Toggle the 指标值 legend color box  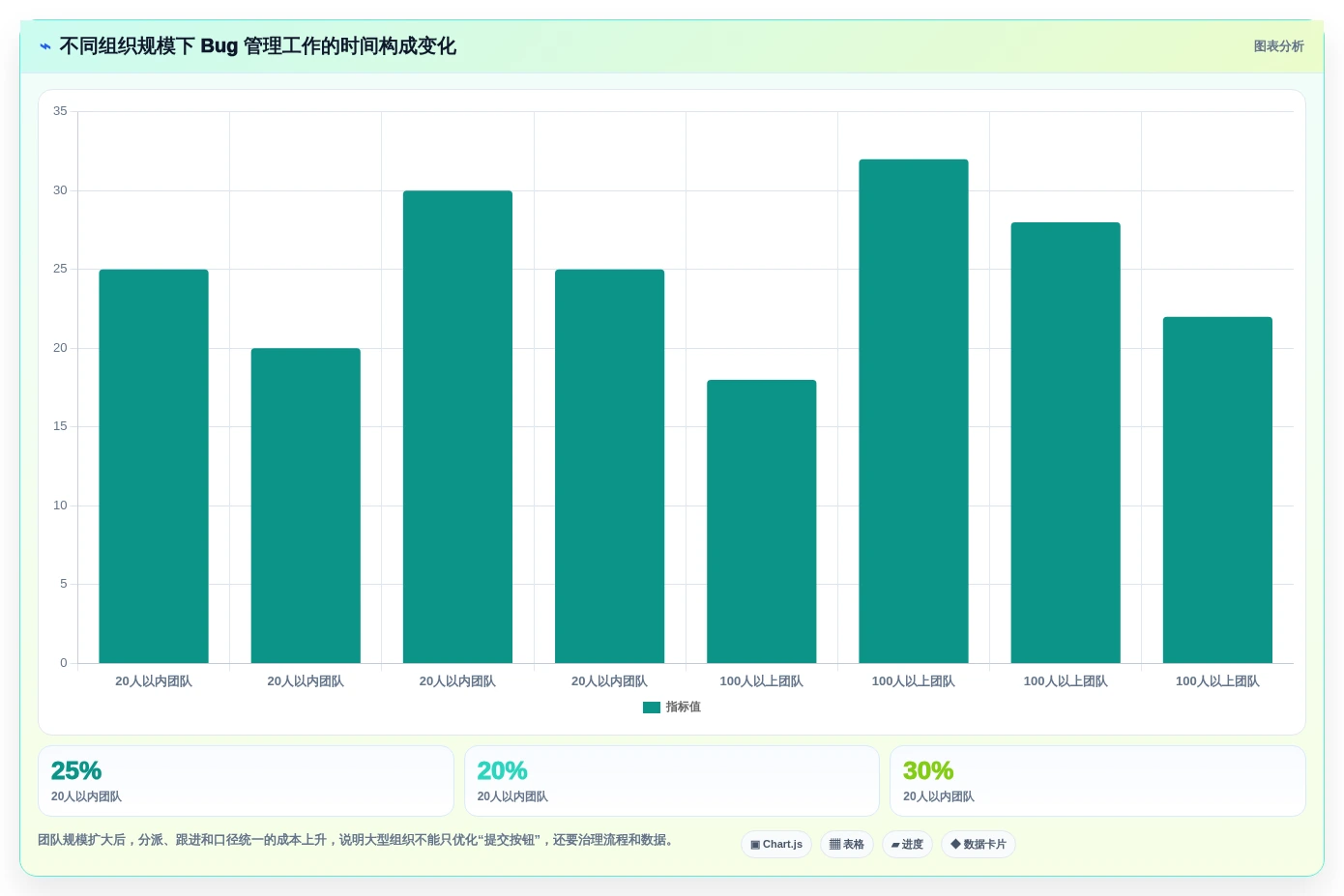click(x=652, y=708)
